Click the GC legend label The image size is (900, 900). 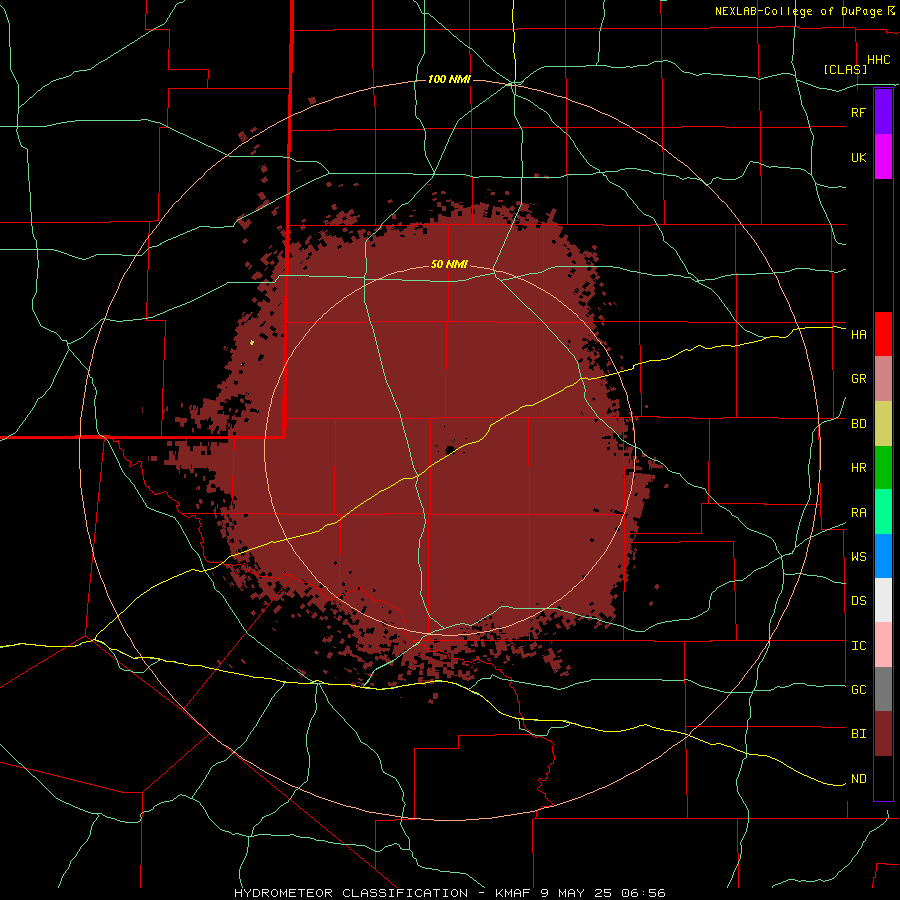[859, 690]
